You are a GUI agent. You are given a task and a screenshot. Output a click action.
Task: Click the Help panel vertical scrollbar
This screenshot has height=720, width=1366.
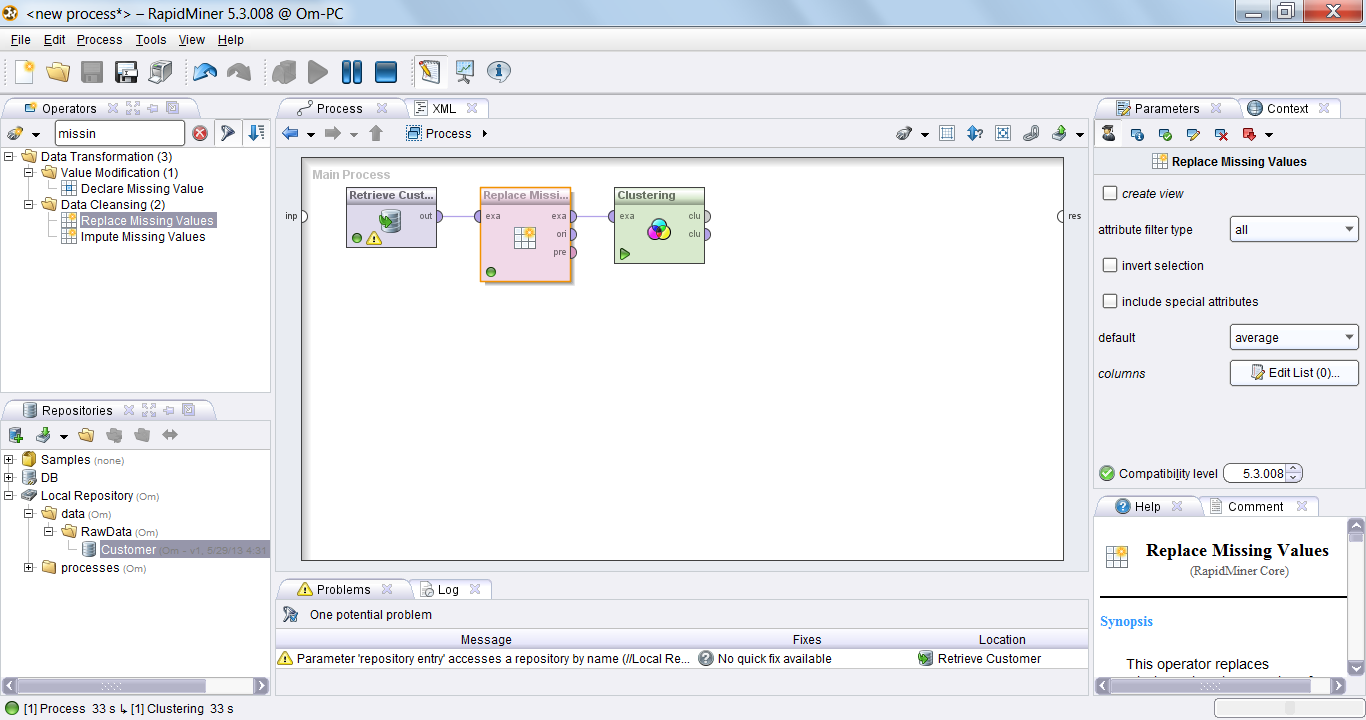(x=1356, y=598)
